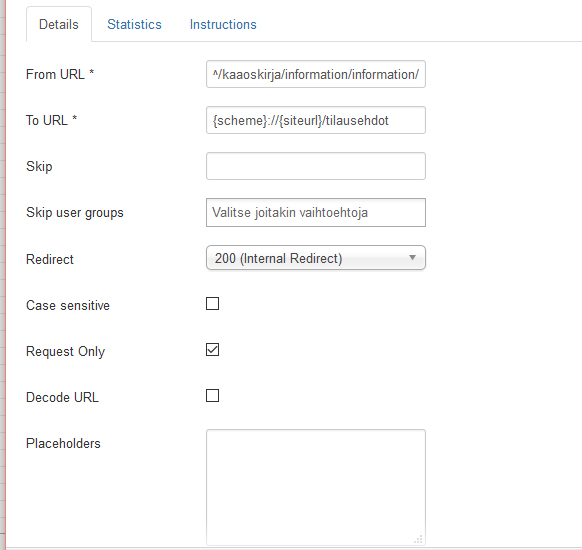Viewport: 582px width, 550px height.
Task: Focus the empty Skip text field
Action: click(316, 166)
